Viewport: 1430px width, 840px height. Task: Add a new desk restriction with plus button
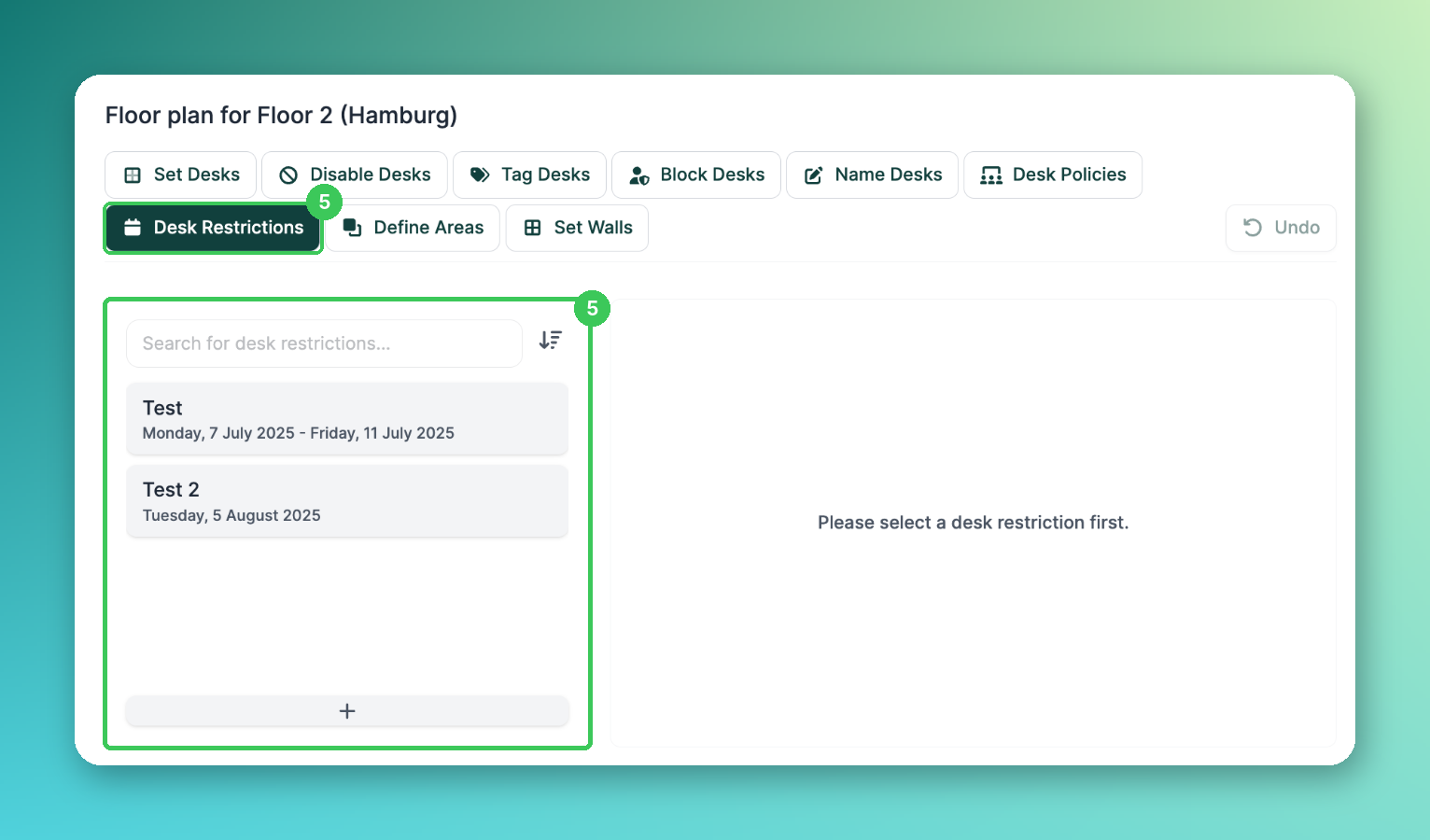point(347,711)
